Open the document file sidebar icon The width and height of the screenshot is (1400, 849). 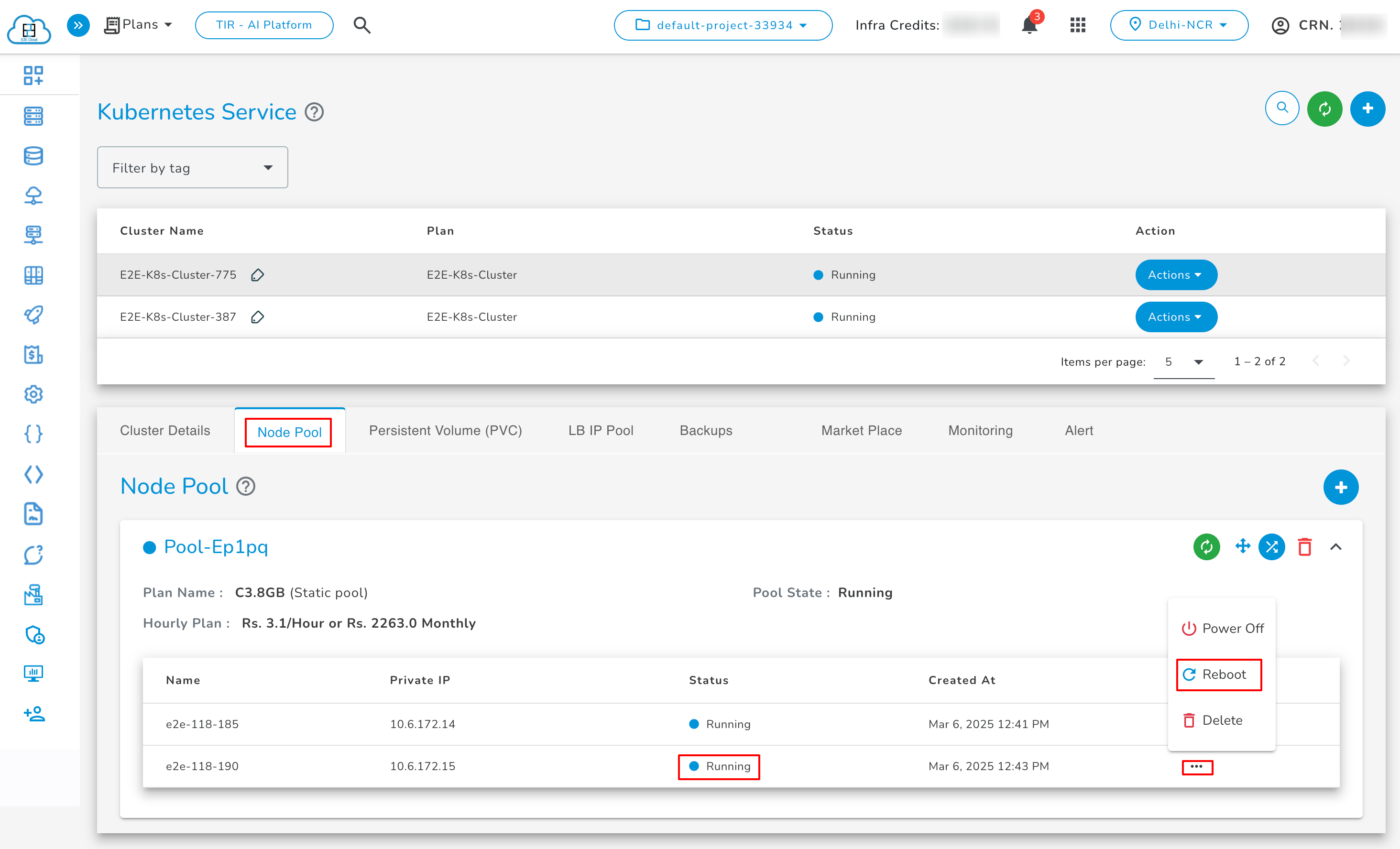33,514
